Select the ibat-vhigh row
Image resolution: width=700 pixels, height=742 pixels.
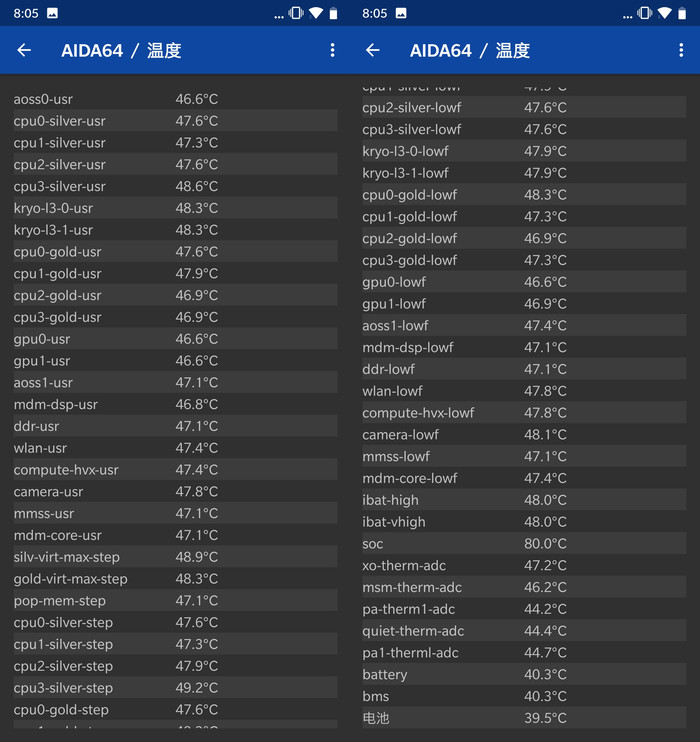[x=524, y=521]
